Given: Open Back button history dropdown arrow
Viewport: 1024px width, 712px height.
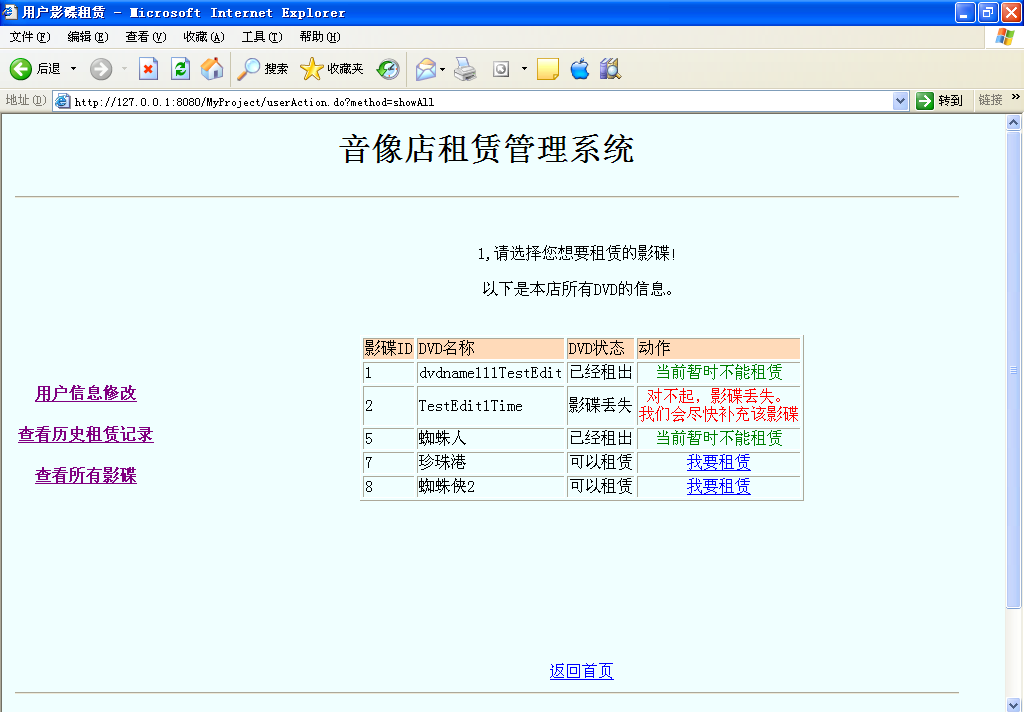Looking at the screenshot, I should click(73, 69).
